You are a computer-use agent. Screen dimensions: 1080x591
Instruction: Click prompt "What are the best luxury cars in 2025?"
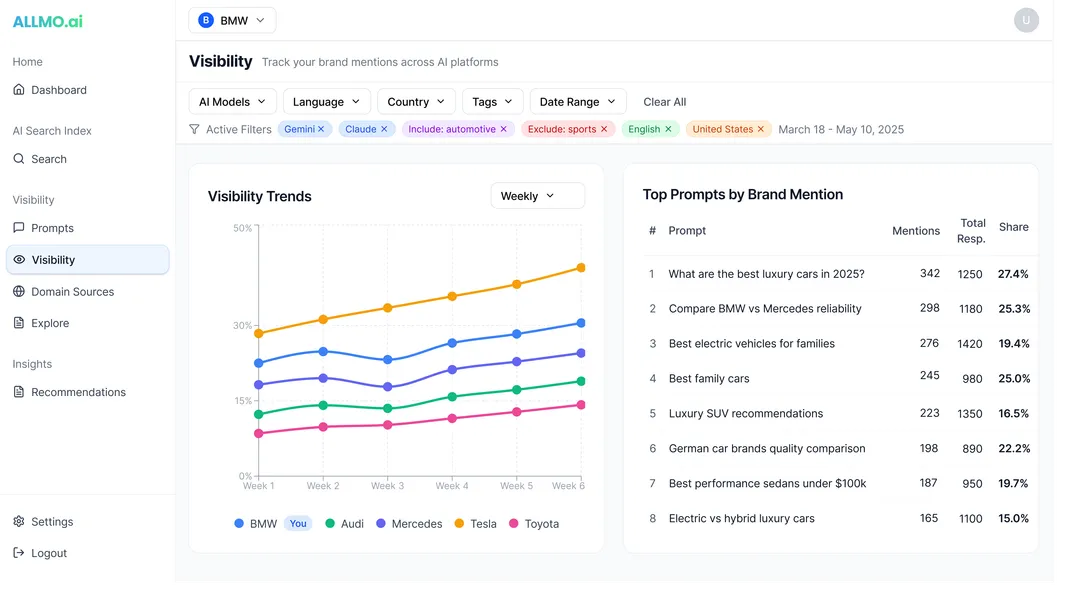pos(766,274)
